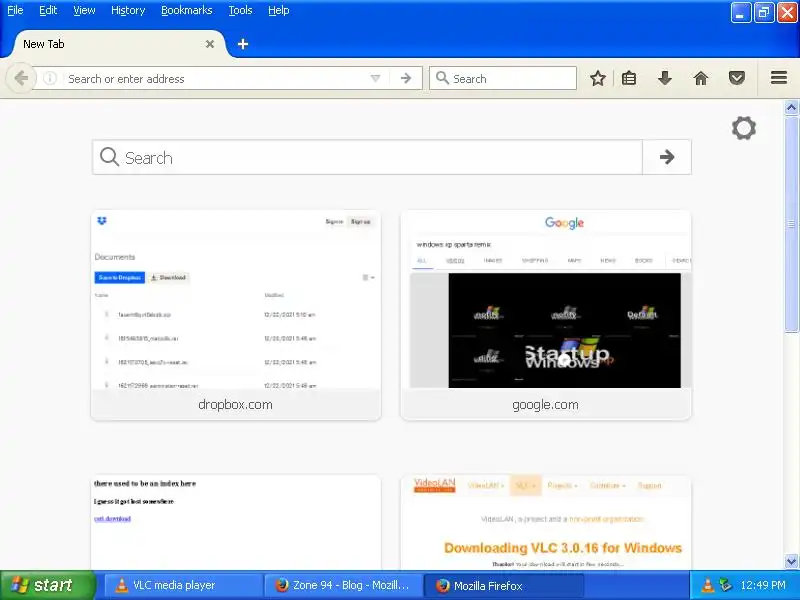
Task: Submit the page search with the arrow button
Action: click(x=667, y=157)
